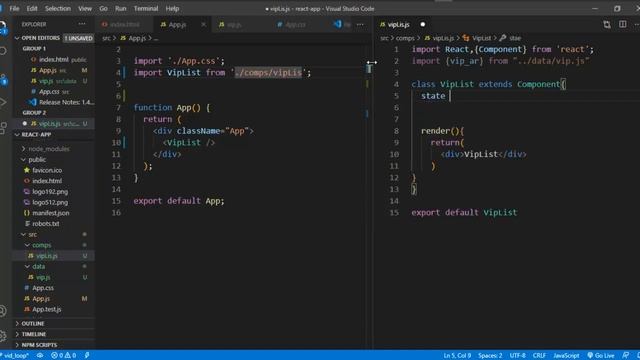Viewport: 640px width, 360px height.
Task: Open manifest.json in the explorer
Action: [x=51, y=213]
